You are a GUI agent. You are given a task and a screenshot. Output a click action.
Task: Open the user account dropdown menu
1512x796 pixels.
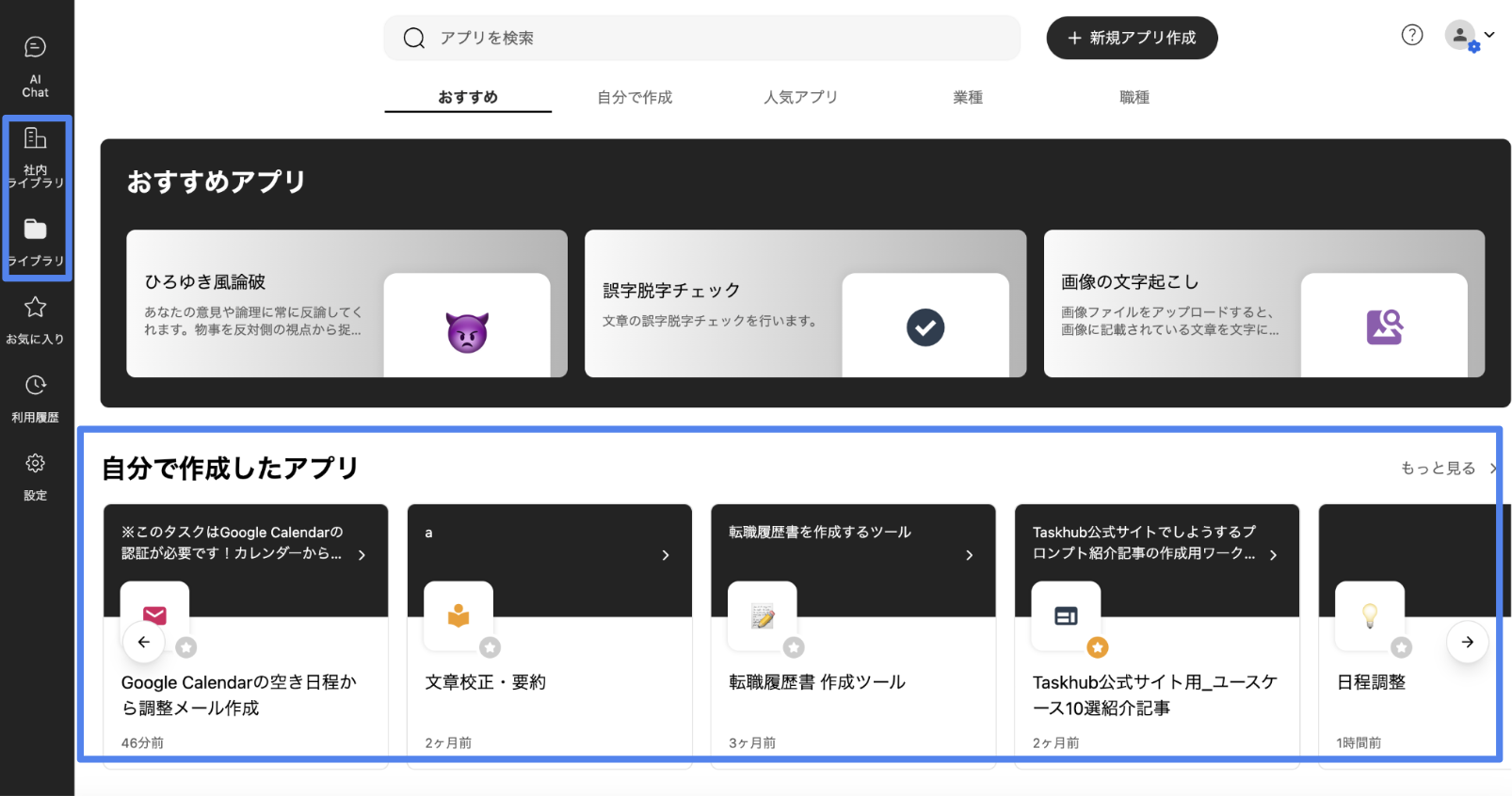[x=1469, y=36]
